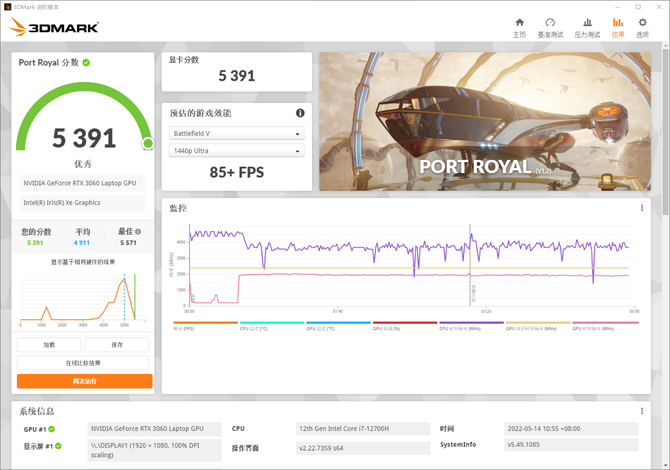Screen dimensions: 670x470
Task: Open the 压力测试 stress test icon
Action: pyautogui.click(x=585, y=27)
